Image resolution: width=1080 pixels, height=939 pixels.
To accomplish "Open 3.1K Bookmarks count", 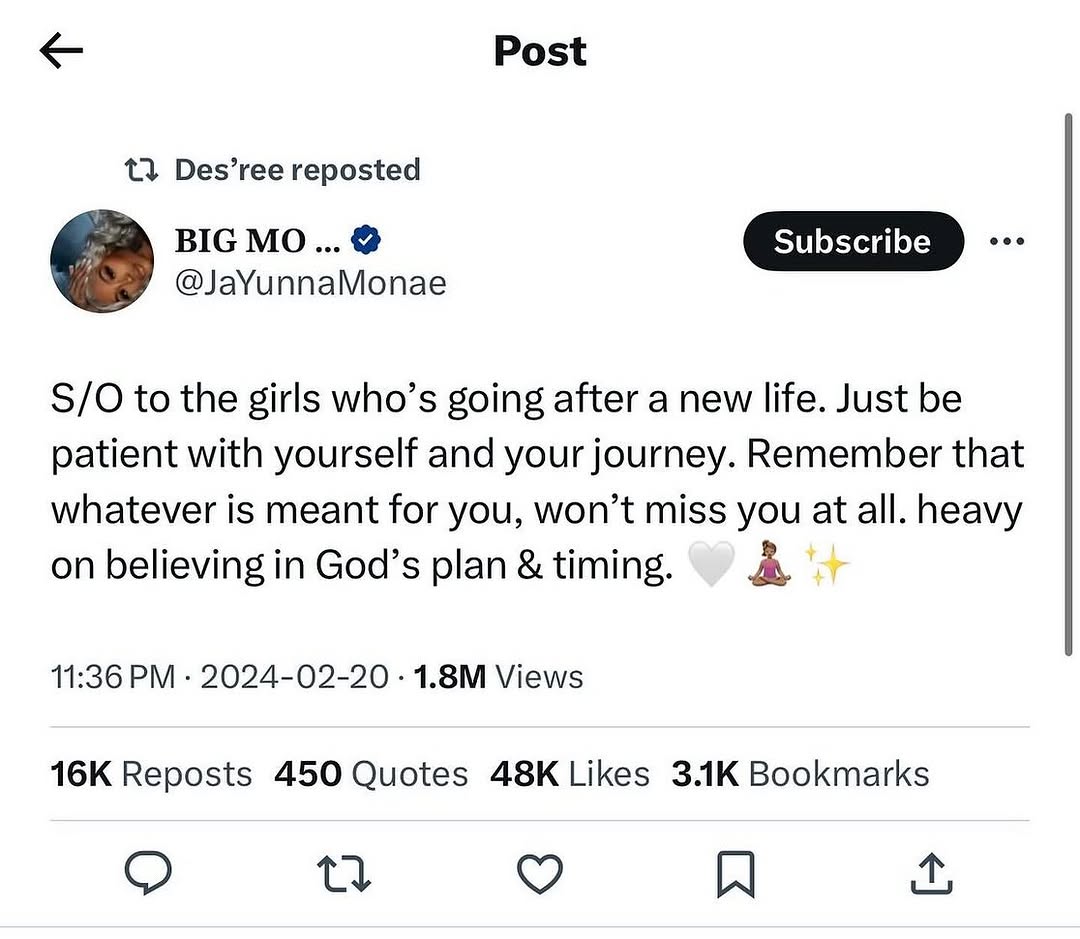I will [x=800, y=774].
